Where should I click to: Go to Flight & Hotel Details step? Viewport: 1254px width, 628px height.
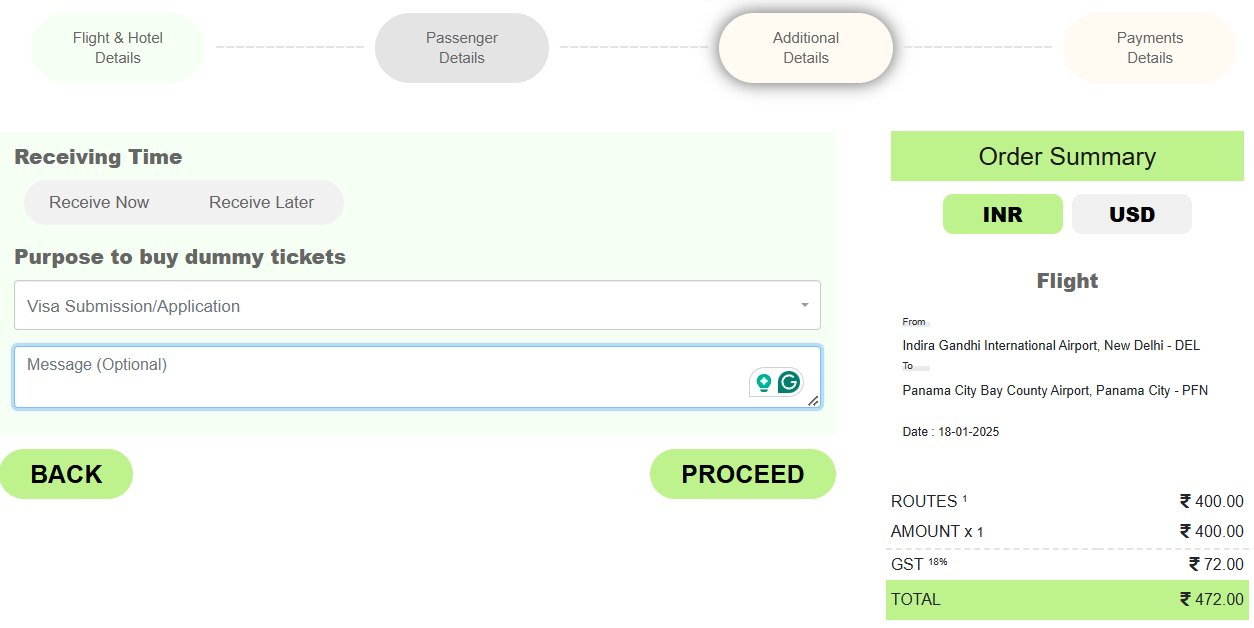[118, 48]
